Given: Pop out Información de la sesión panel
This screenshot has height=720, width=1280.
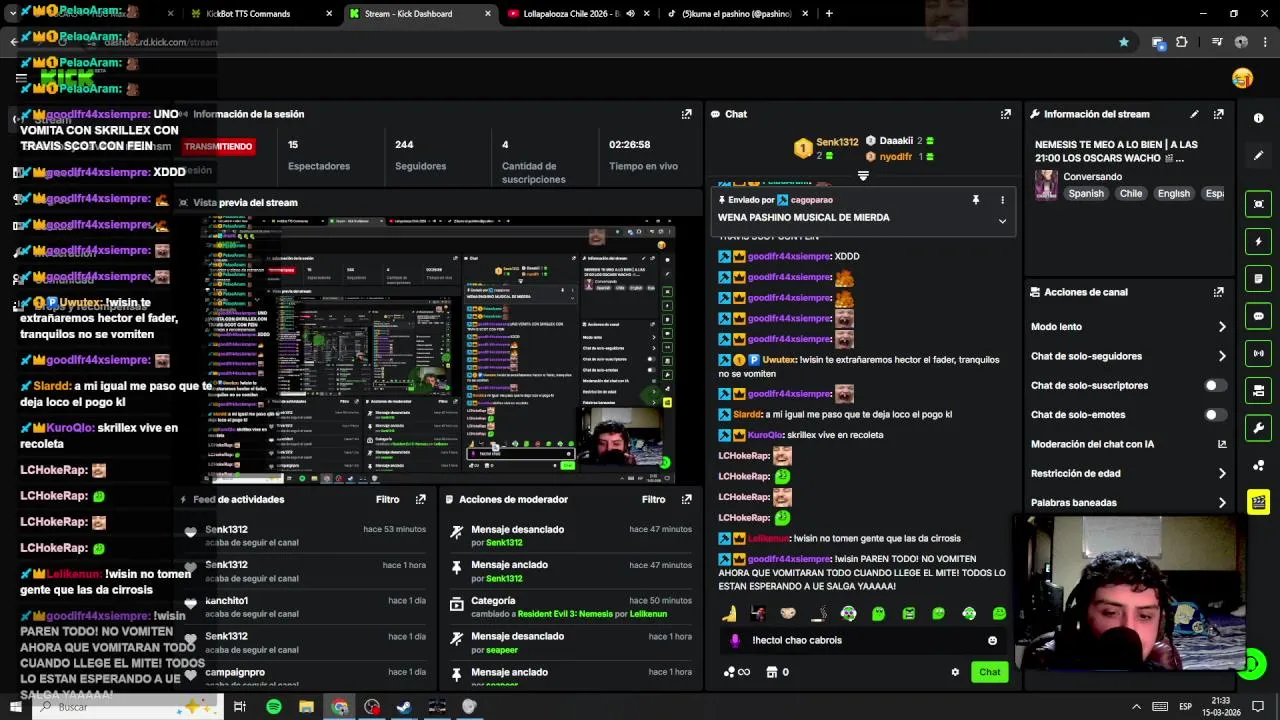Looking at the screenshot, I should click(686, 114).
